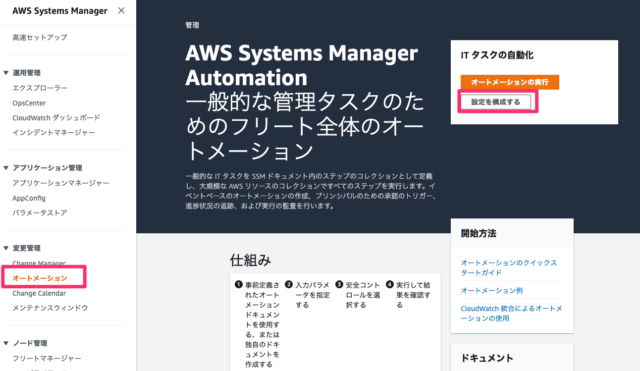Click the 管理 breadcrumb label
Screen dimensions: 640x371
(x=192, y=25)
